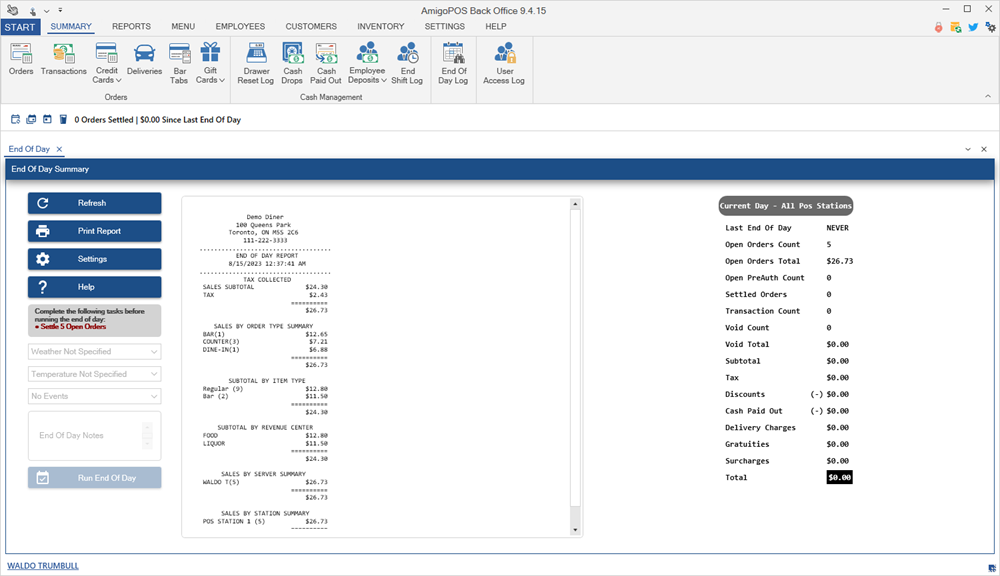Switch to the START tab
This screenshot has width=1000, height=576.
(20, 27)
